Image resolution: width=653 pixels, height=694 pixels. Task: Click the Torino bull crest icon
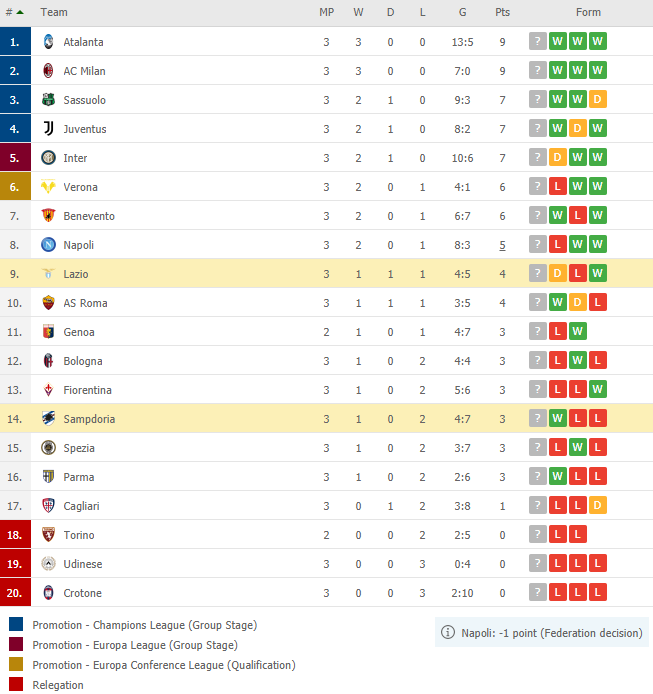48,535
